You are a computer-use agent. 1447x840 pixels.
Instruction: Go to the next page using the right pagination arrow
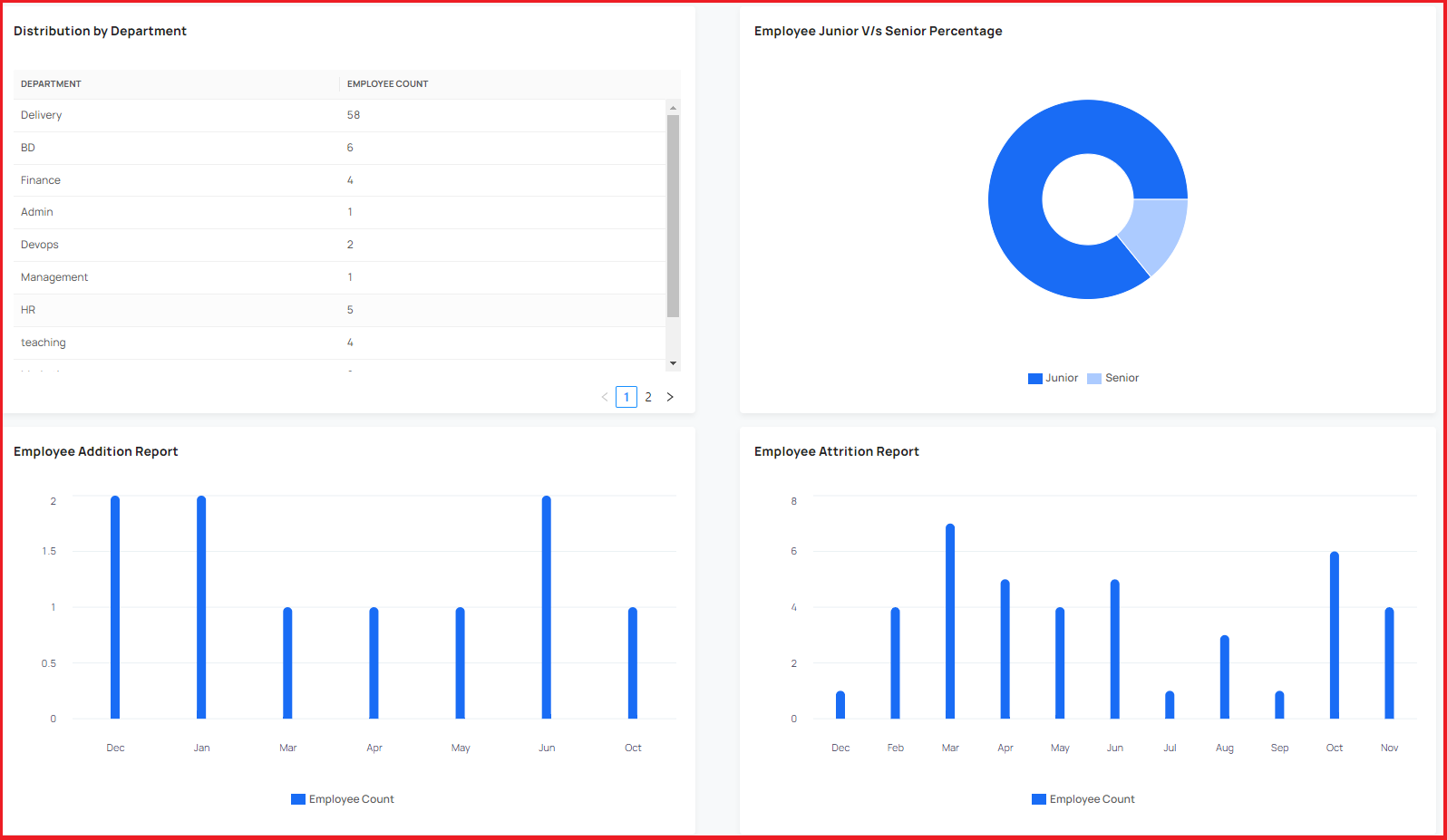coord(670,397)
